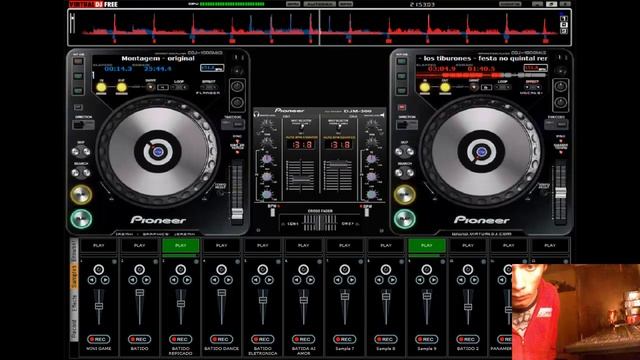
Task: Toggle the left deck direction switch
Action: (83, 124)
